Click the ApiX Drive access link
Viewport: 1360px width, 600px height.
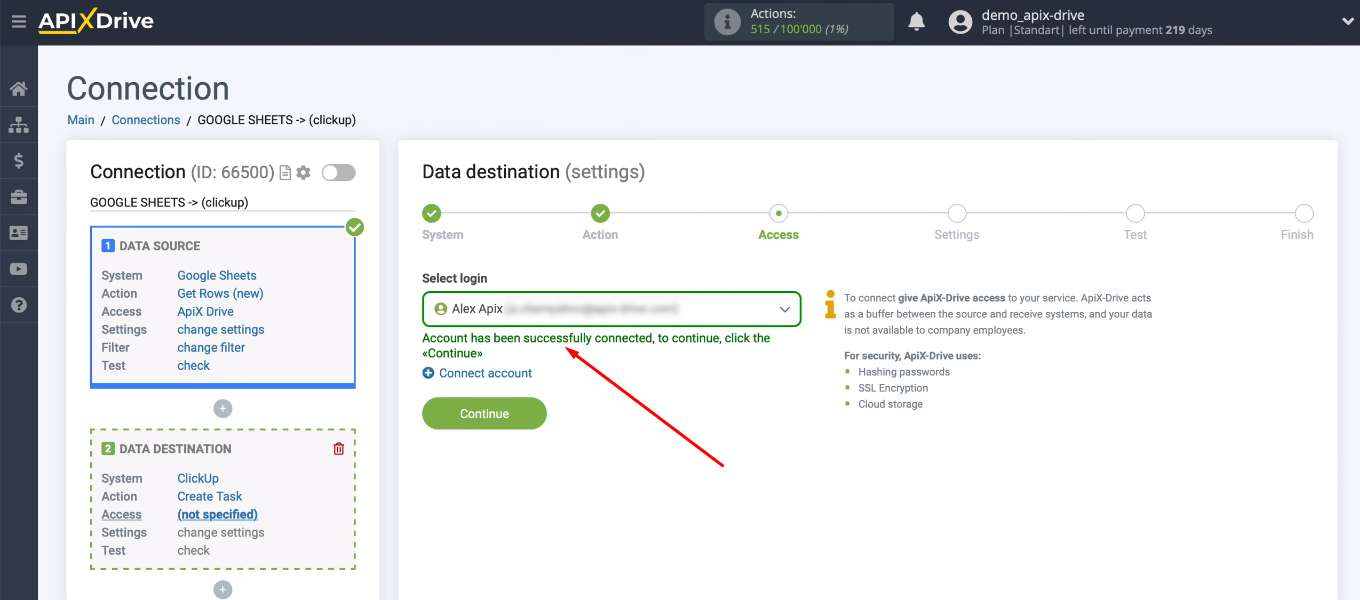coord(205,312)
